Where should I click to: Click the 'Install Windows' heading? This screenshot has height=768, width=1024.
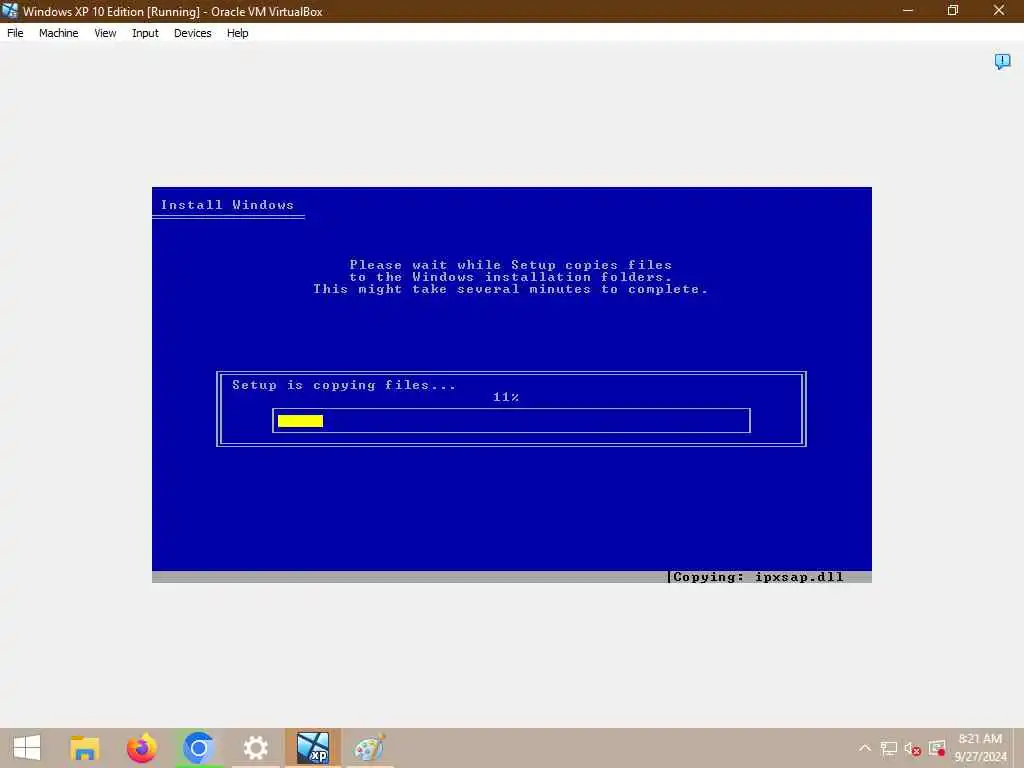point(227,205)
